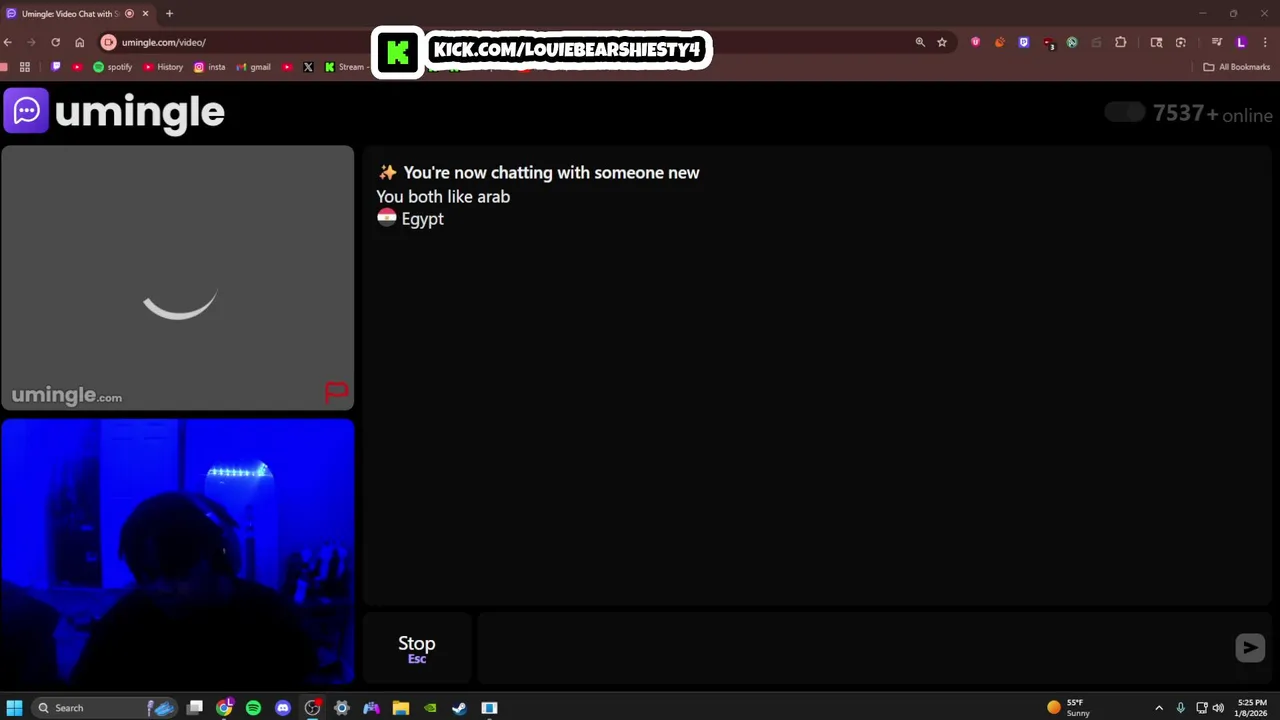
Task: Go back with the browser back arrow
Action: (8, 42)
